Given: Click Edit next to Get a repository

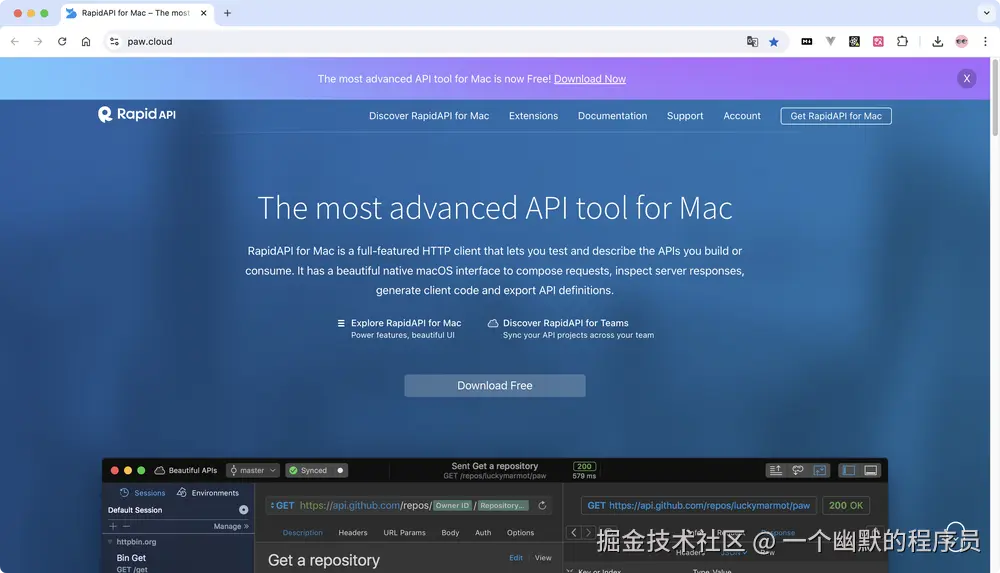Looking at the screenshot, I should [516, 558].
